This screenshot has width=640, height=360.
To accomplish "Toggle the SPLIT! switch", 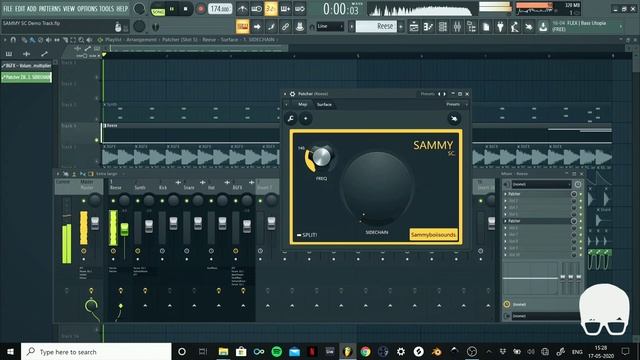I will point(307,235).
